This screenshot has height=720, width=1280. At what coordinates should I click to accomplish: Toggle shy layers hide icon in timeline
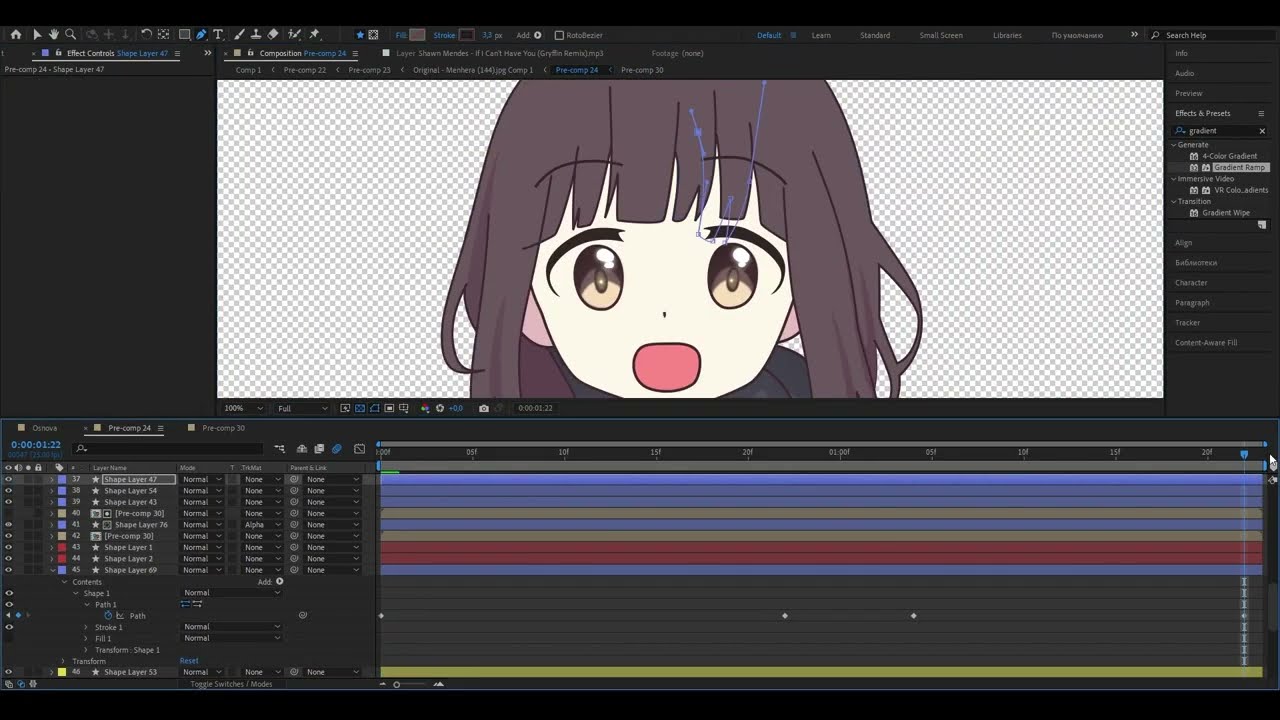coord(302,449)
